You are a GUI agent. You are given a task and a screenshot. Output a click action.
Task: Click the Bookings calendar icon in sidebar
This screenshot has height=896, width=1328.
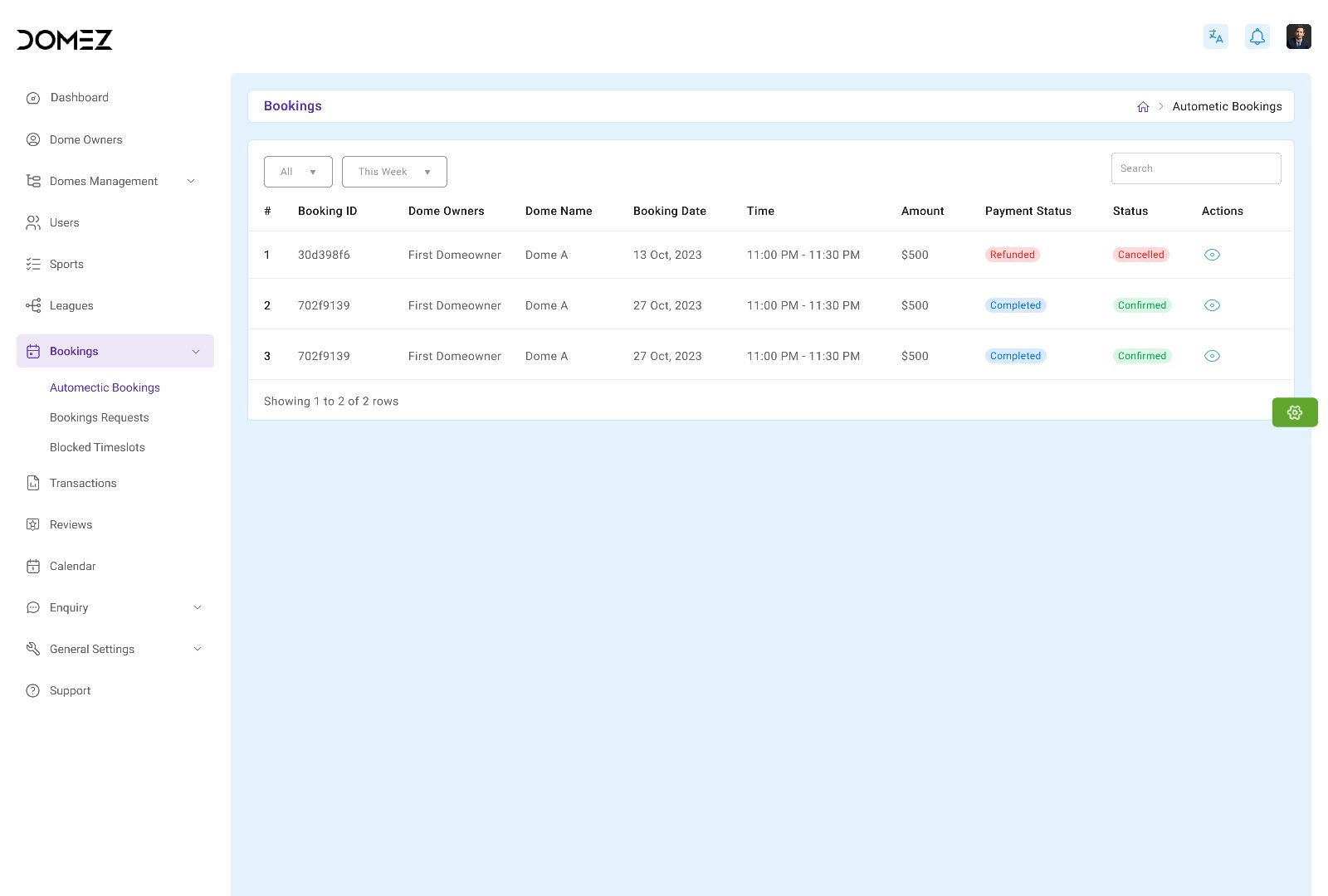click(x=33, y=351)
